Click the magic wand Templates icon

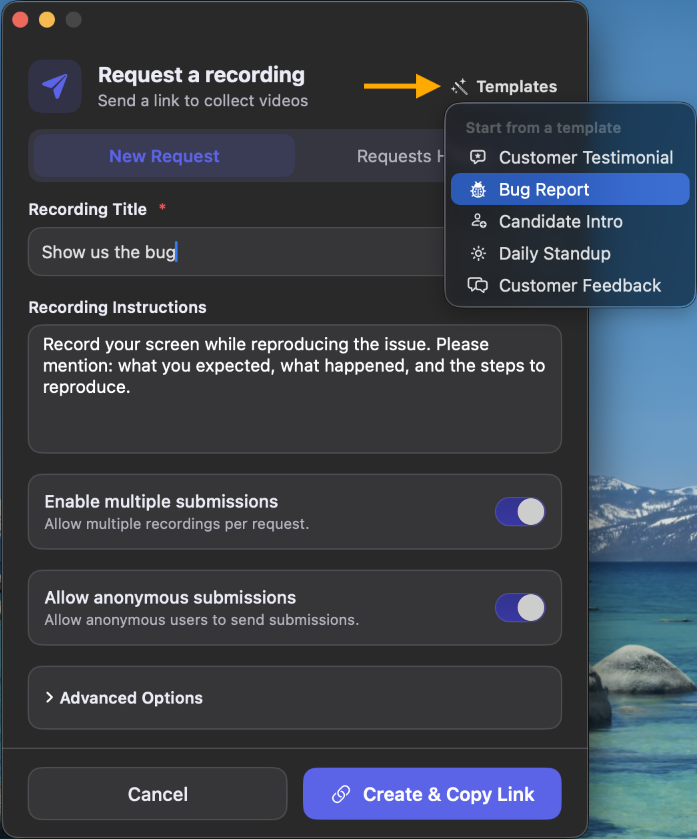pyautogui.click(x=459, y=87)
